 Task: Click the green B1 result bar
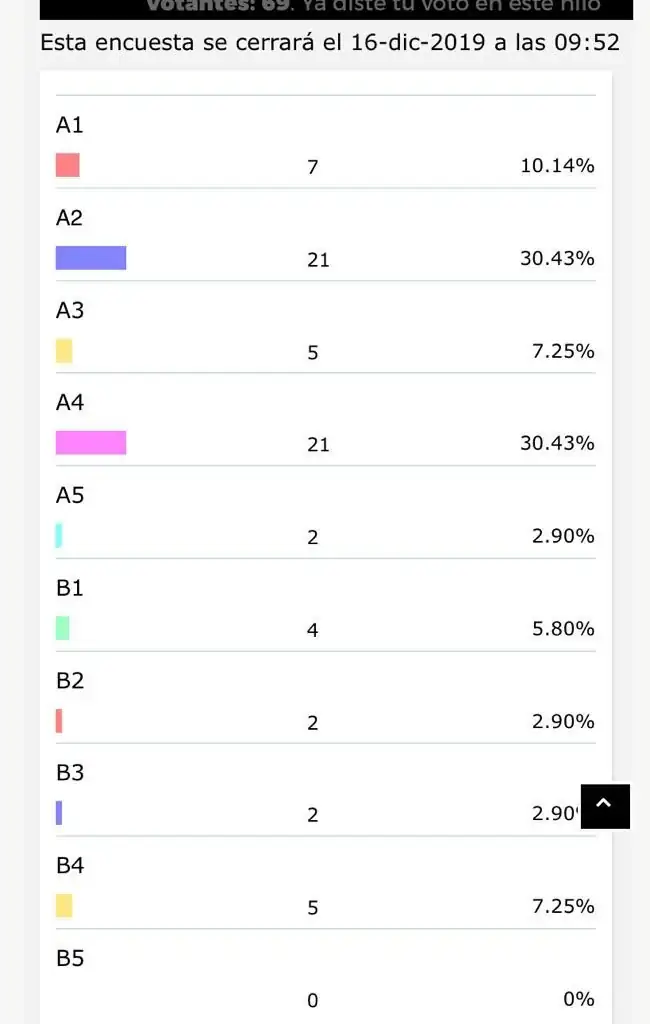click(x=62, y=628)
